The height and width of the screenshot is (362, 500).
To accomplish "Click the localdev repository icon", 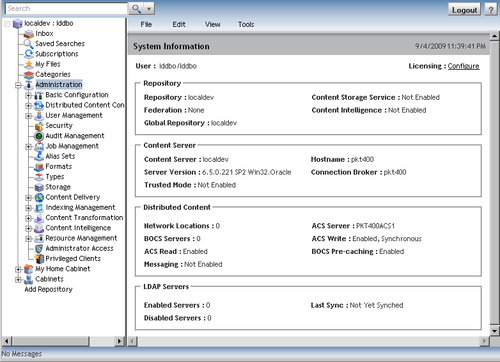I will click(17, 24).
